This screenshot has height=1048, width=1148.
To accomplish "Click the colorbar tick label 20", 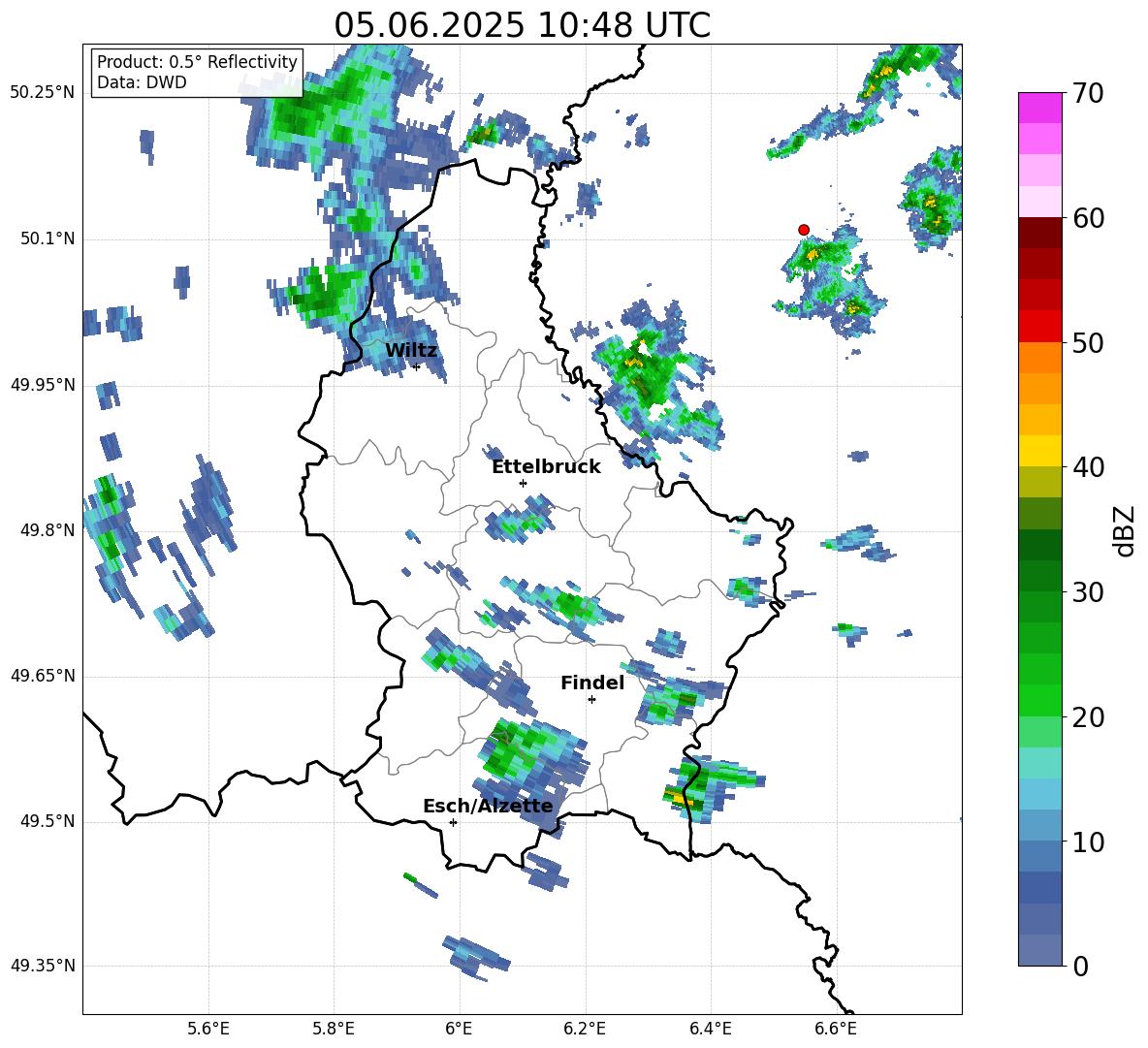I will click(x=1087, y=717).
